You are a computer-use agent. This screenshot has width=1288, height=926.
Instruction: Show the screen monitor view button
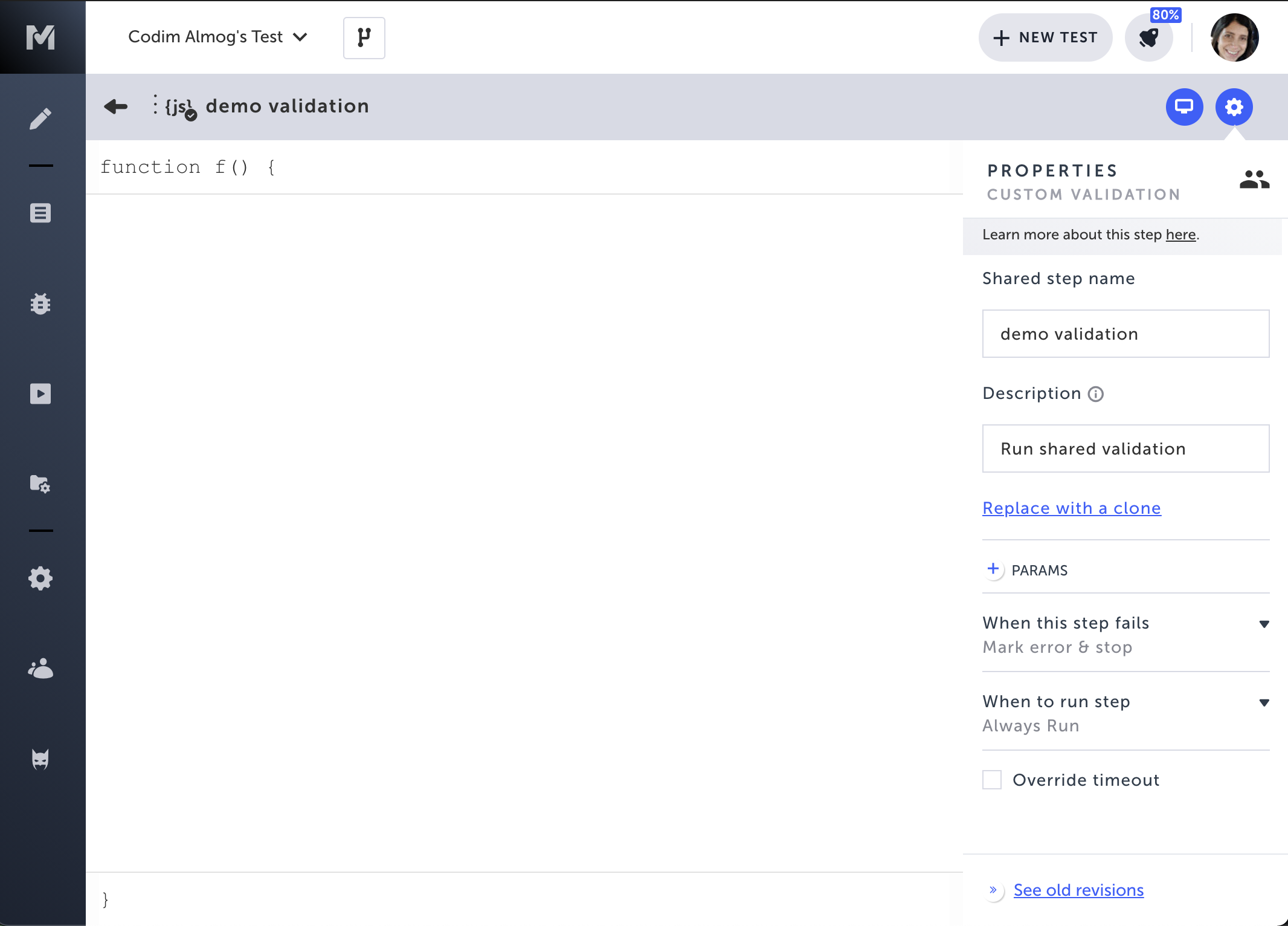(1184, 107)
